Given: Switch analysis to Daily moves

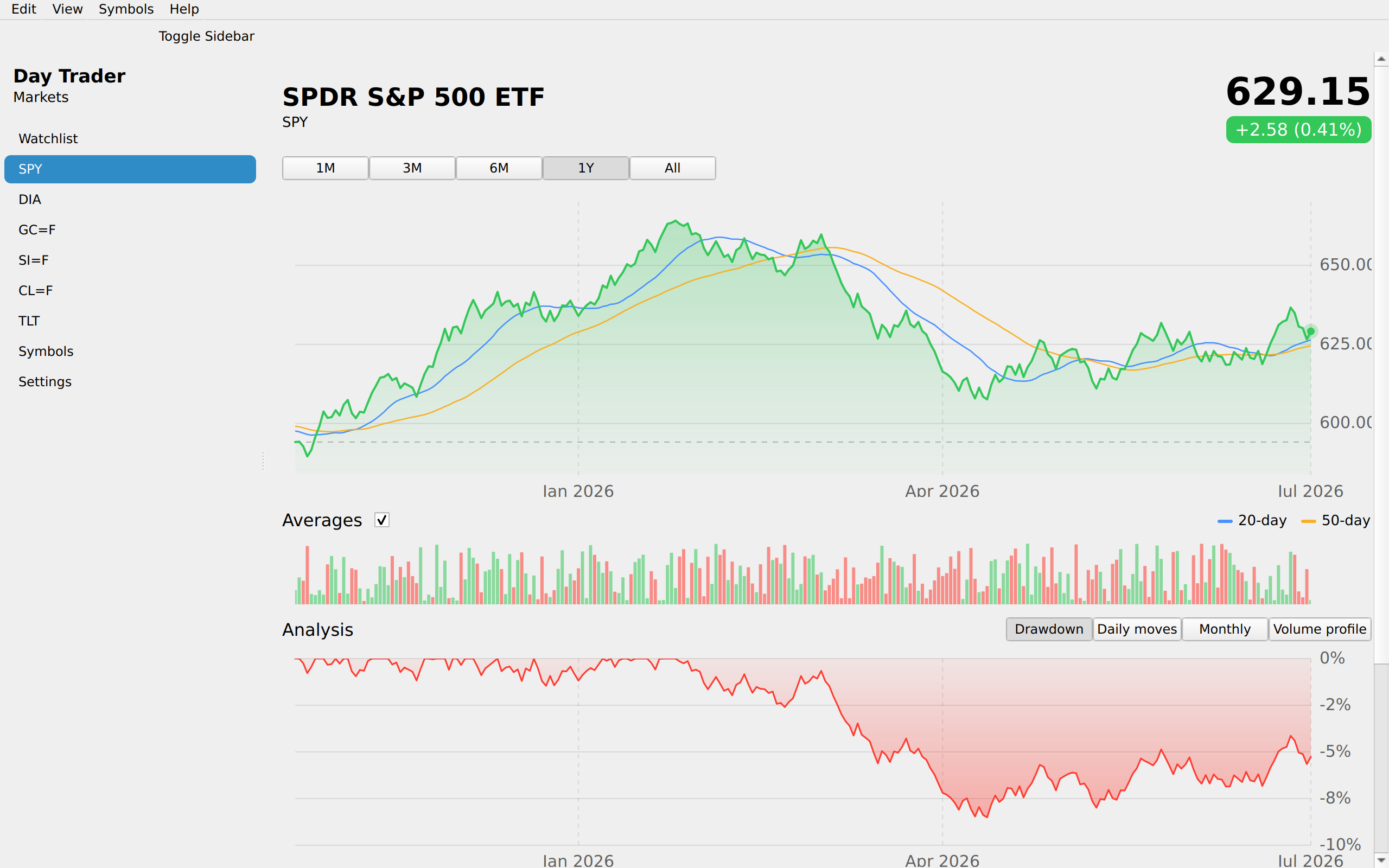Looking at the screenshot, I should coord(1137,629).
